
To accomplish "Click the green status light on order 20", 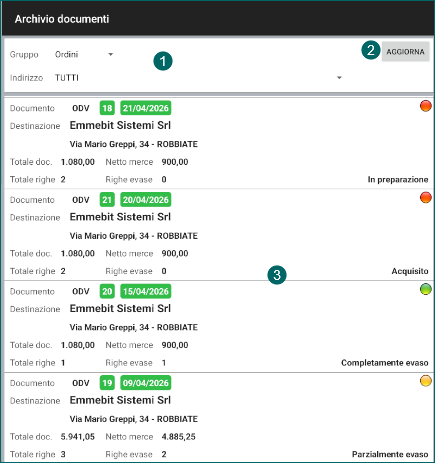I will coord(426,289).
